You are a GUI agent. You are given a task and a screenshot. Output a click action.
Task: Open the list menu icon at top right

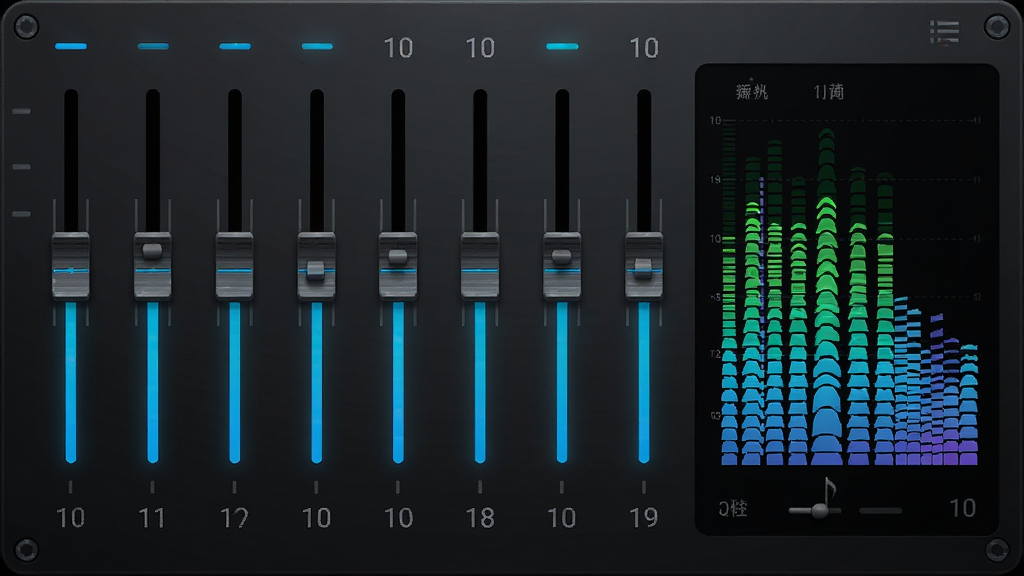944,32
